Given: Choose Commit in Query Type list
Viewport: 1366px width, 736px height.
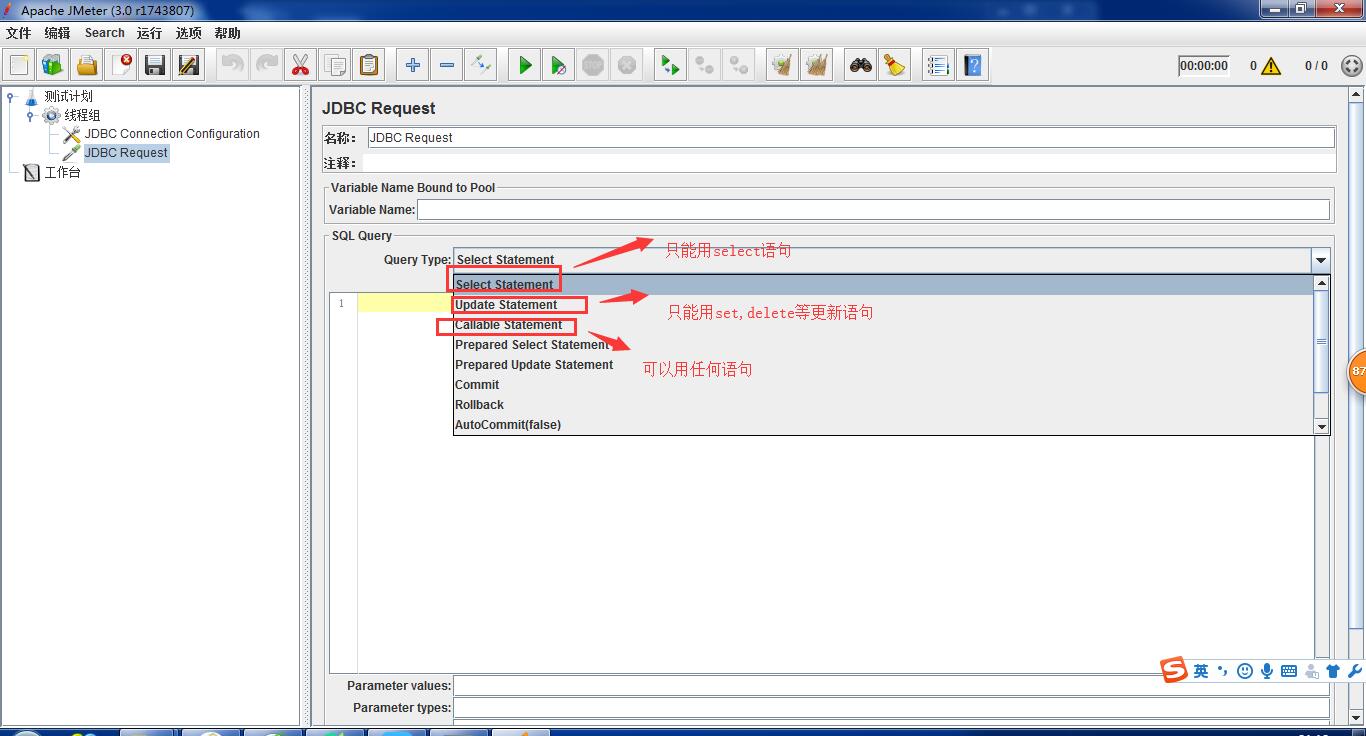Looking at the screenshot, I should click(884, 385).
